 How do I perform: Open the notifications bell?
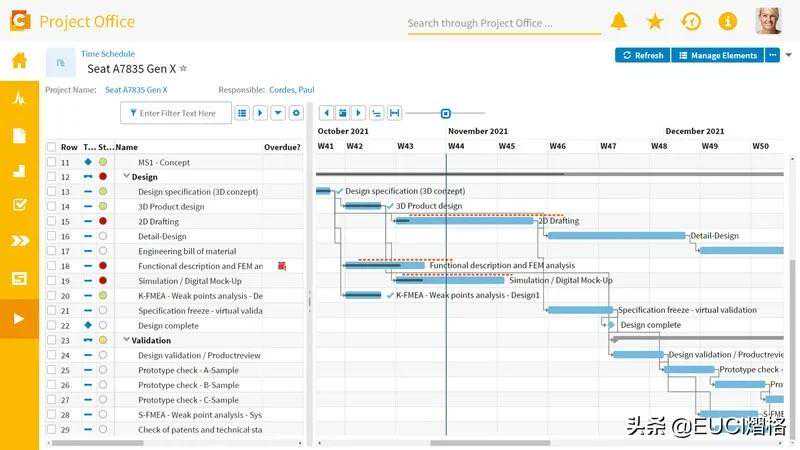pos(619,21)
